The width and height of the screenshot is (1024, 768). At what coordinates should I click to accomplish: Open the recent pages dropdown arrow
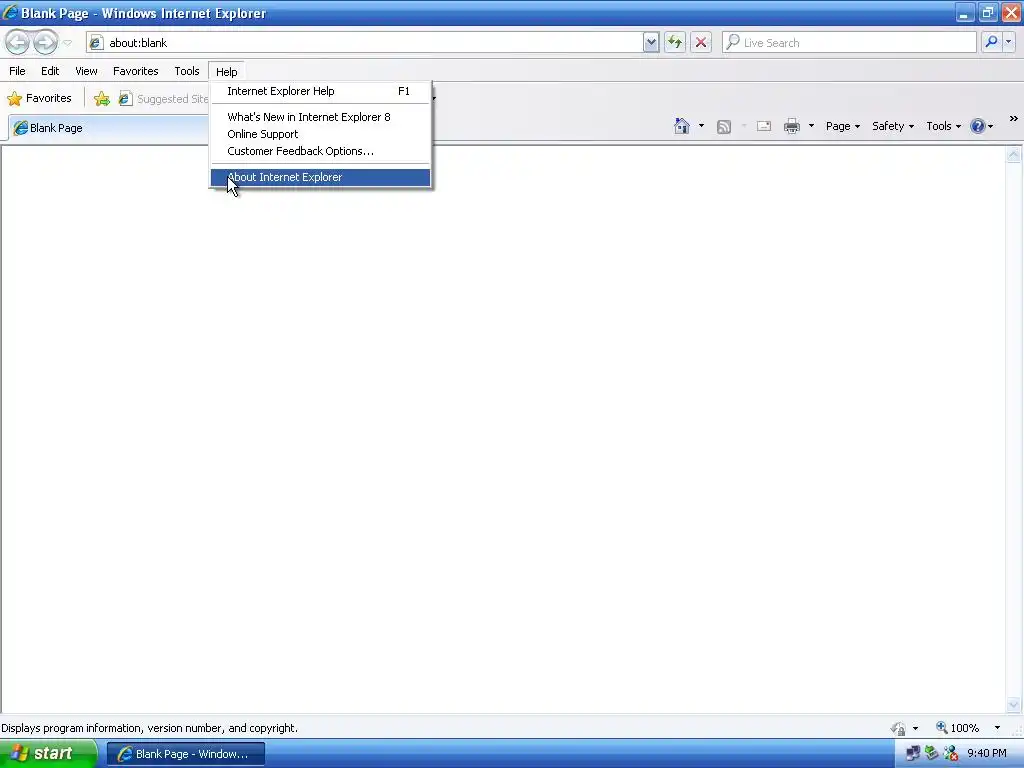(x=67, y=43)
